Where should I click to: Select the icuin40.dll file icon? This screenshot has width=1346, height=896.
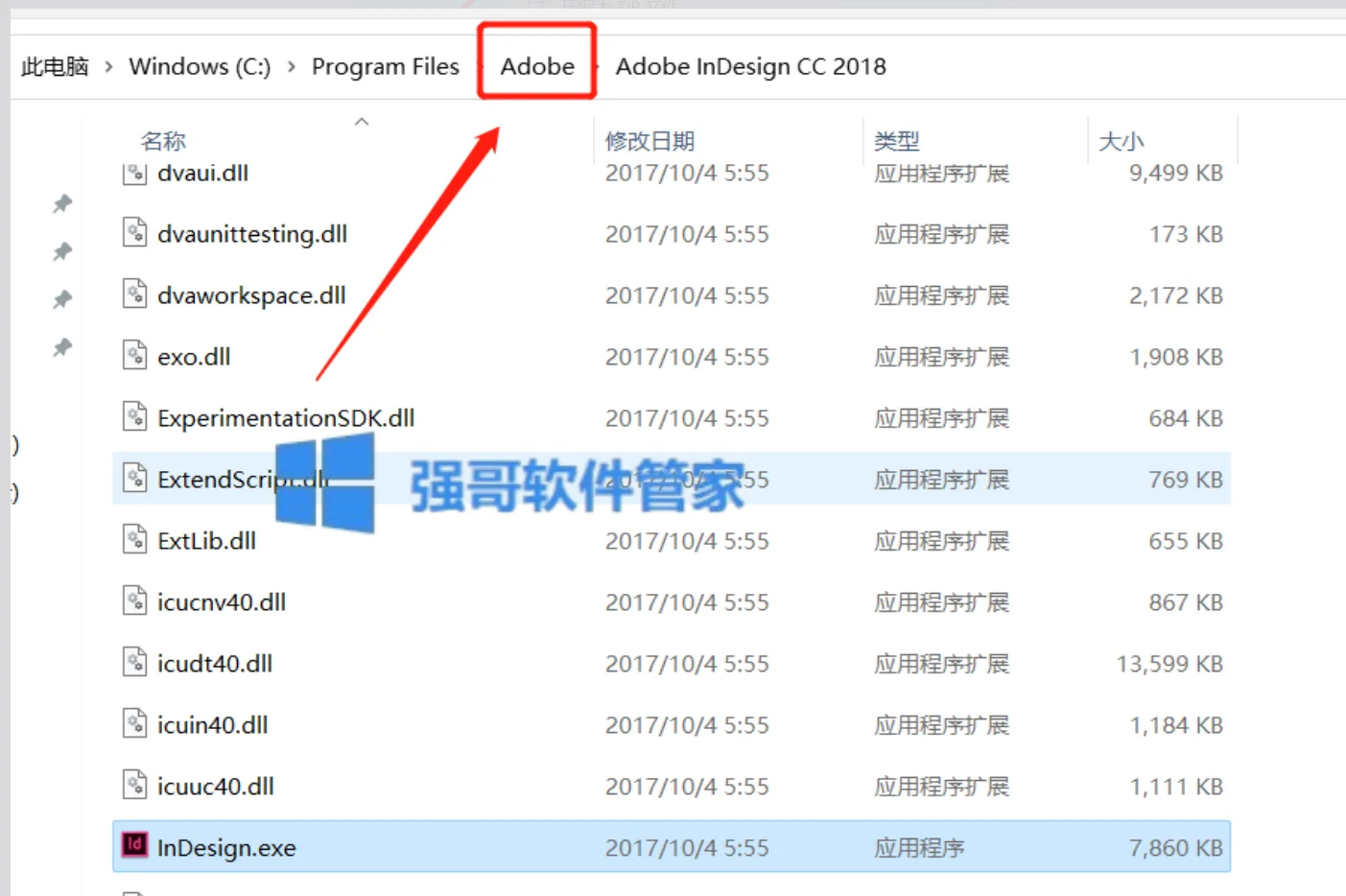coord(135,724)
